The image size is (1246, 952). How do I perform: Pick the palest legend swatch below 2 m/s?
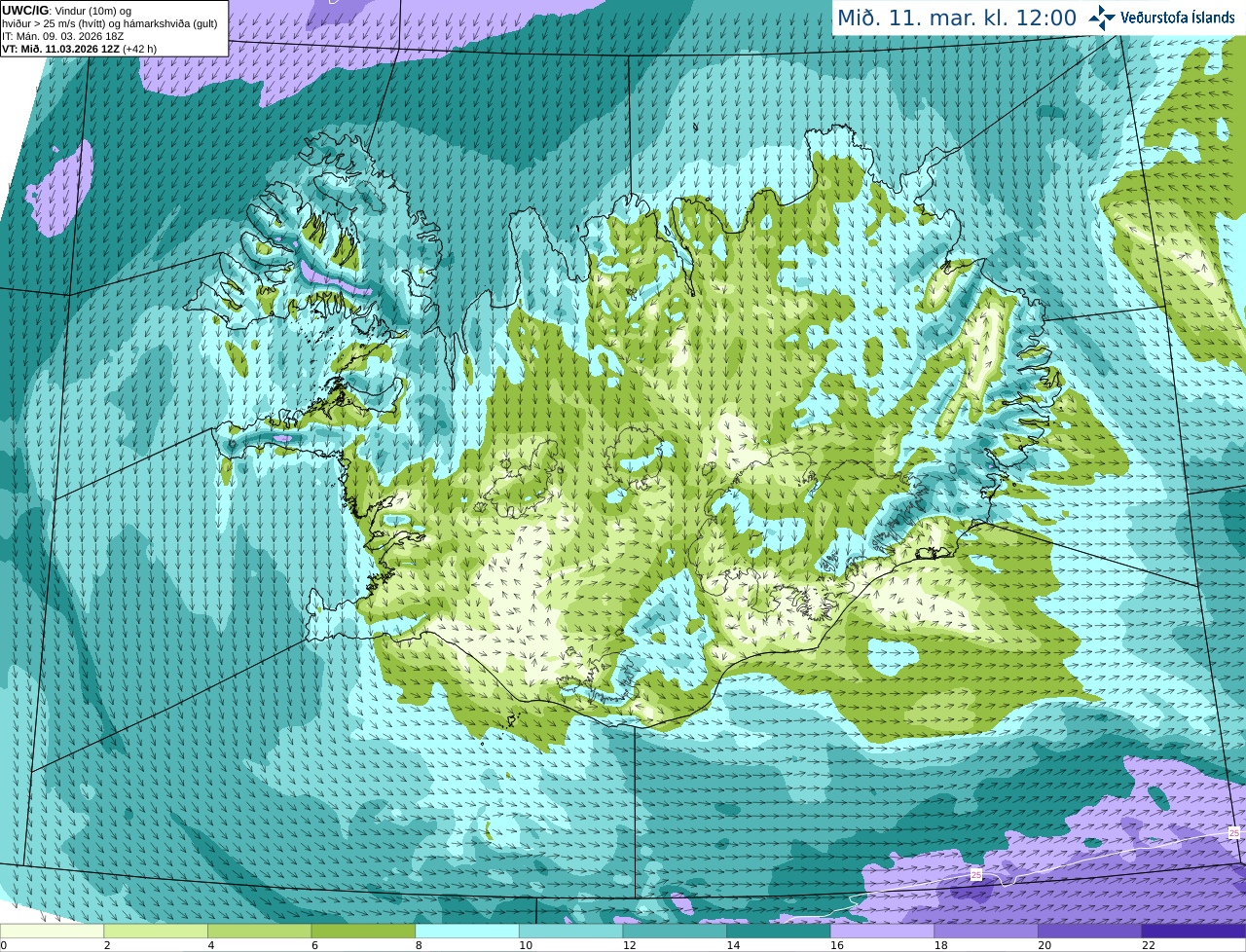(52, 931)
